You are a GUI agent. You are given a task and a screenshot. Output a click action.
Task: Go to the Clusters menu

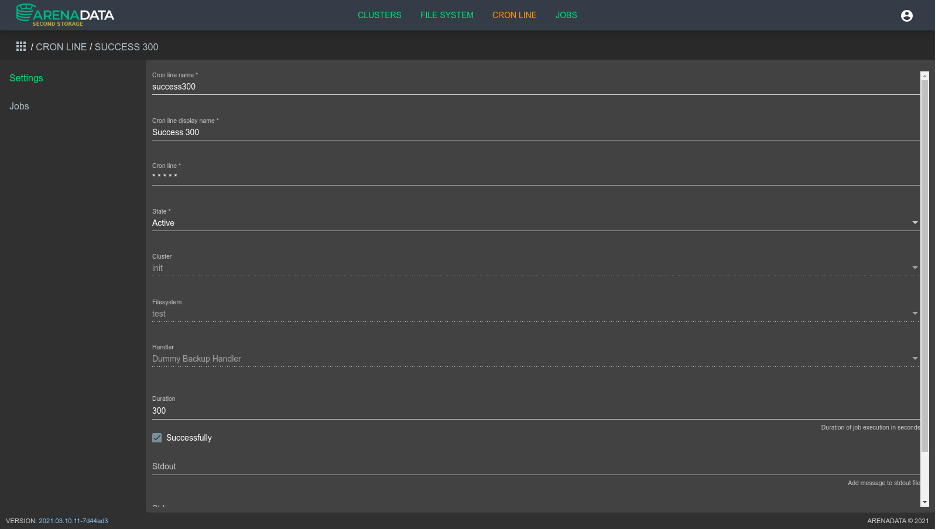[x=379, y=15]
